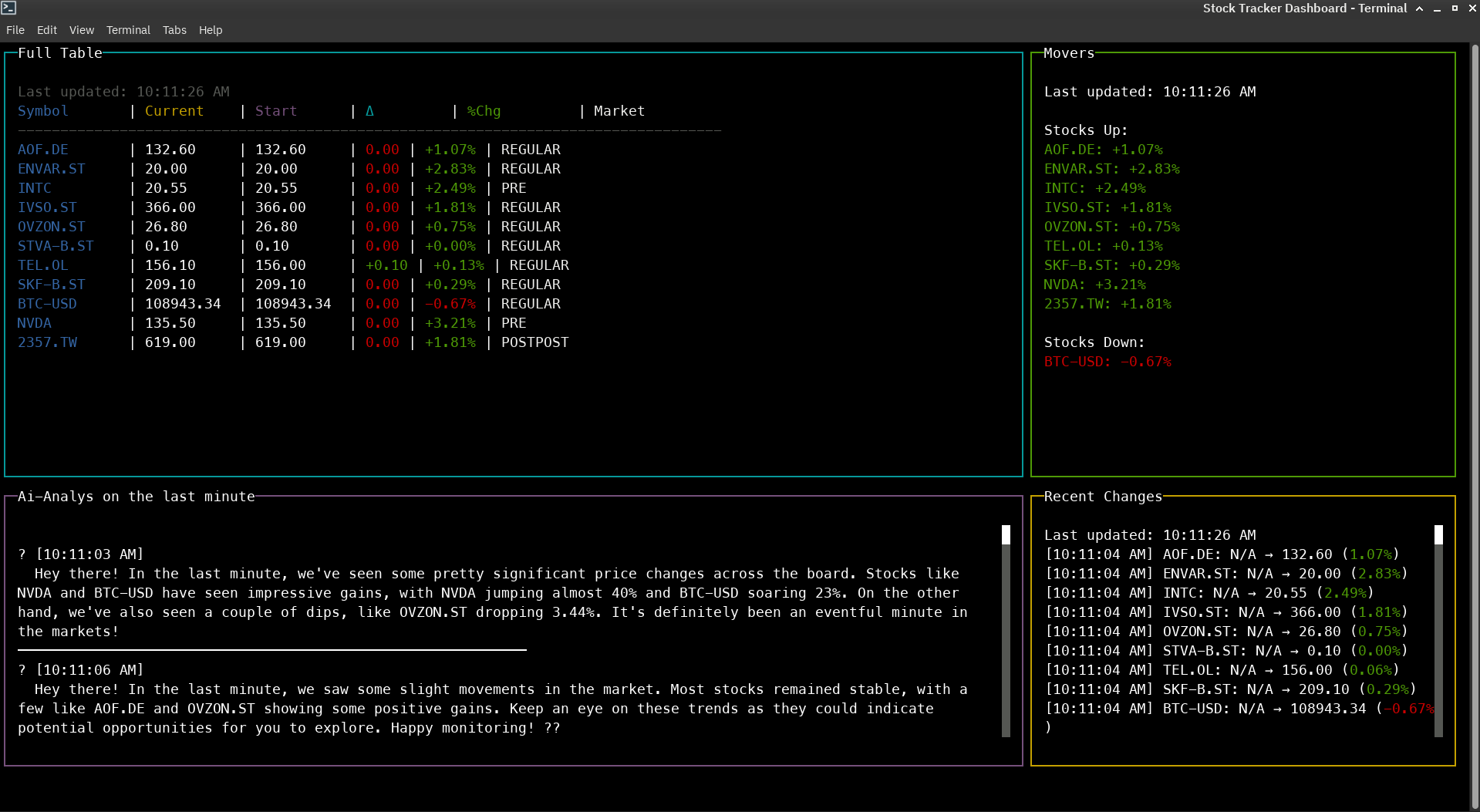Select INTC symbol in Full Table
1480x812 pixels.
(35, 188)
